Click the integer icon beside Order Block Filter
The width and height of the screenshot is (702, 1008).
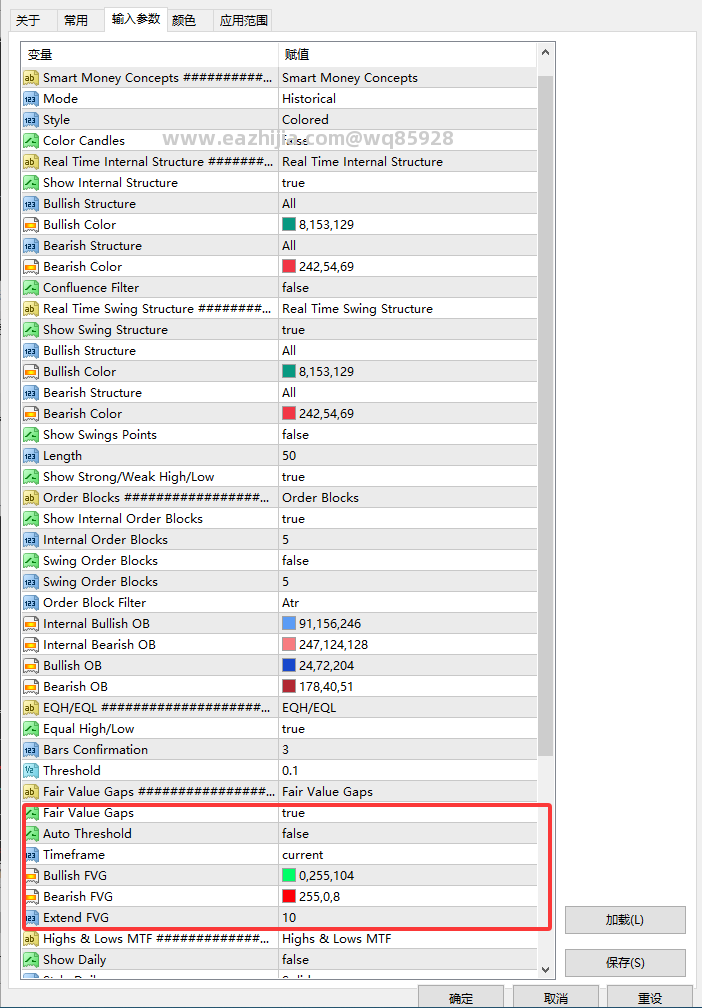[31, 603]
